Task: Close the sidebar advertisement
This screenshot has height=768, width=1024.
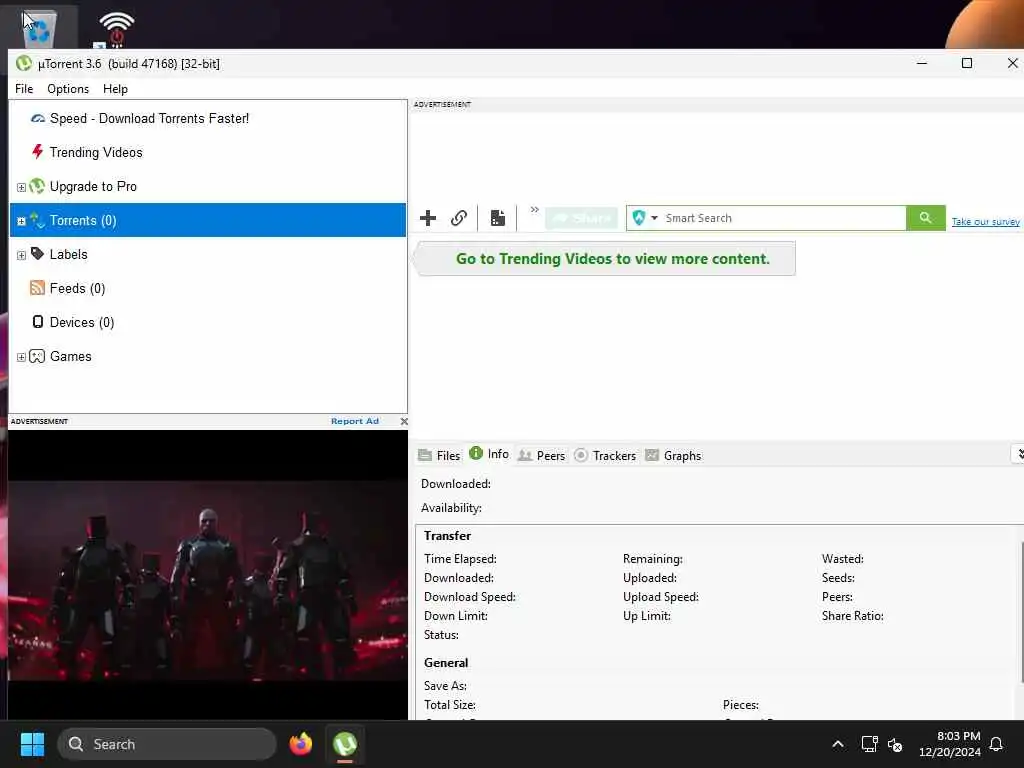Action: 404,421
